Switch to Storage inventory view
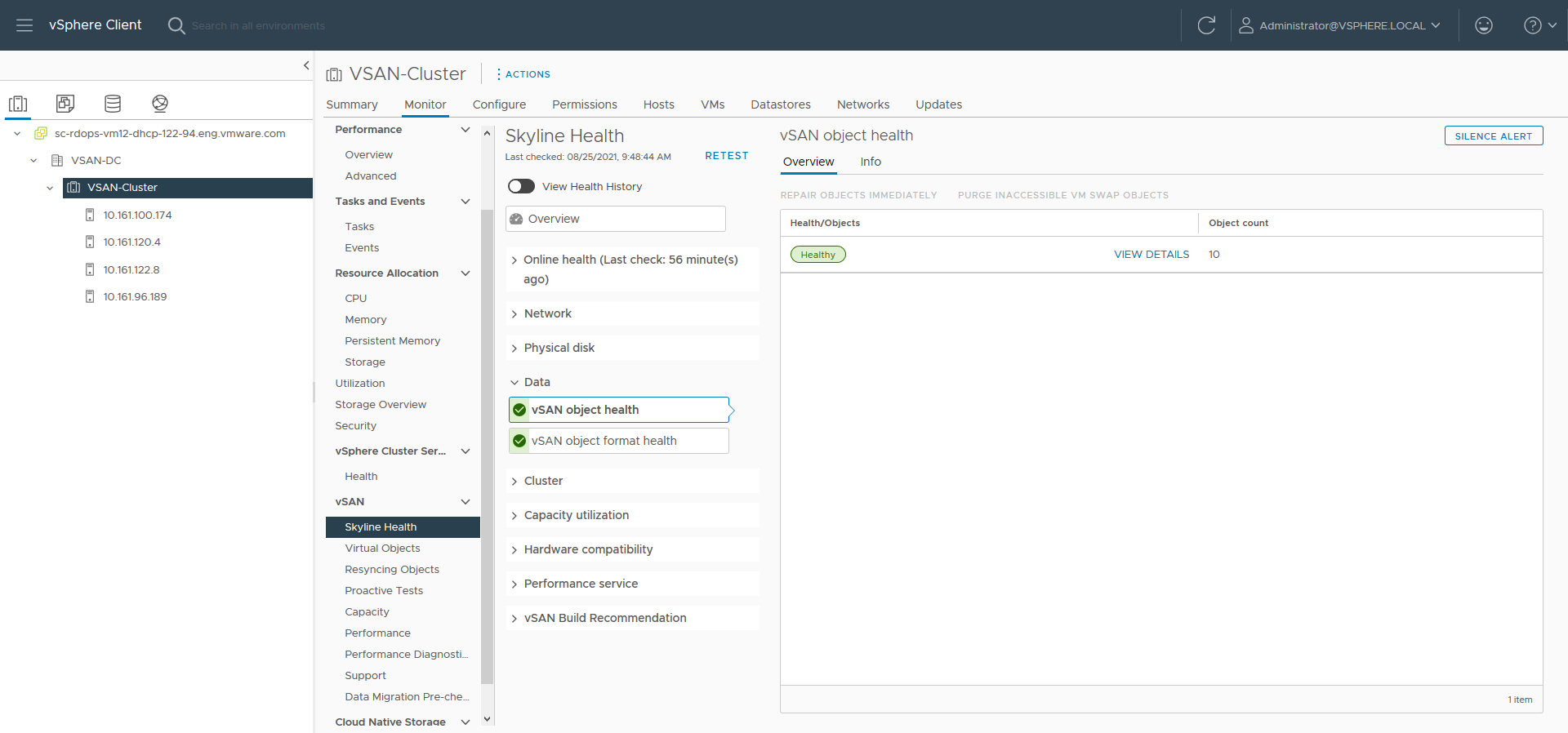This screenshot has height=733, width=1568. point(113,104)
